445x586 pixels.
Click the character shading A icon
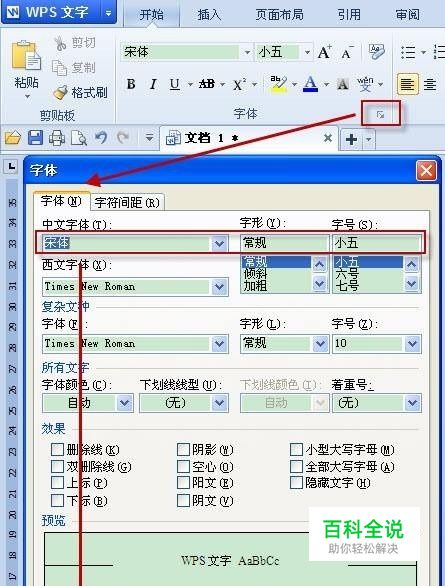[x=342, y=84]
